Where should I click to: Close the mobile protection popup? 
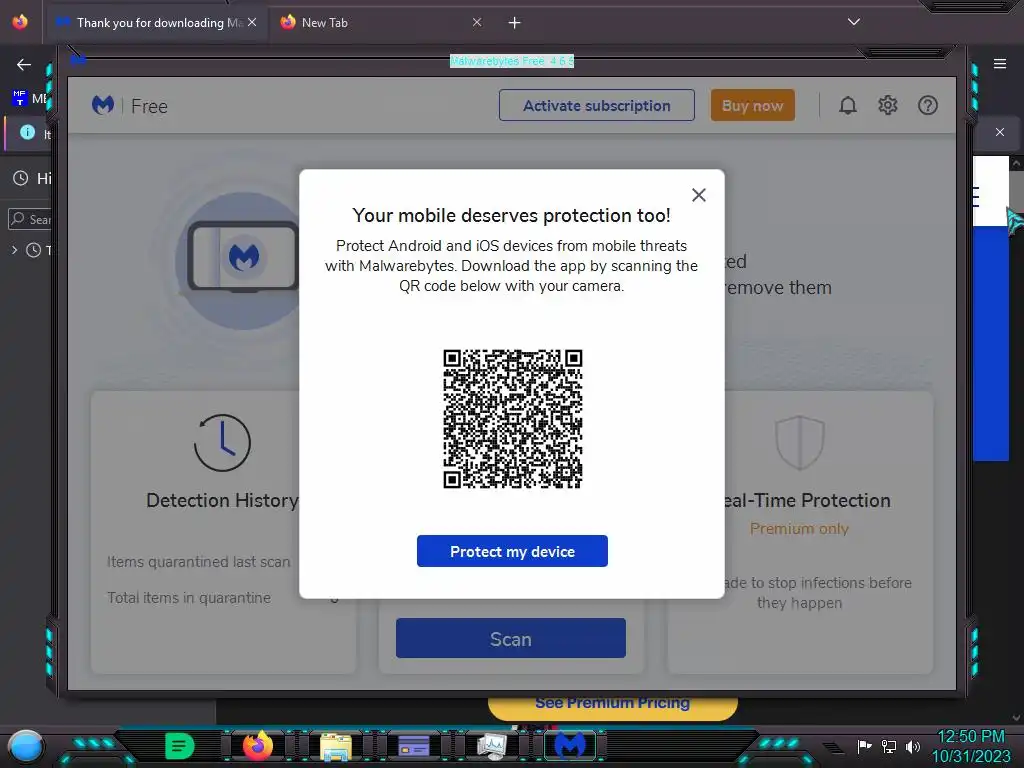[x=698, y=195]
